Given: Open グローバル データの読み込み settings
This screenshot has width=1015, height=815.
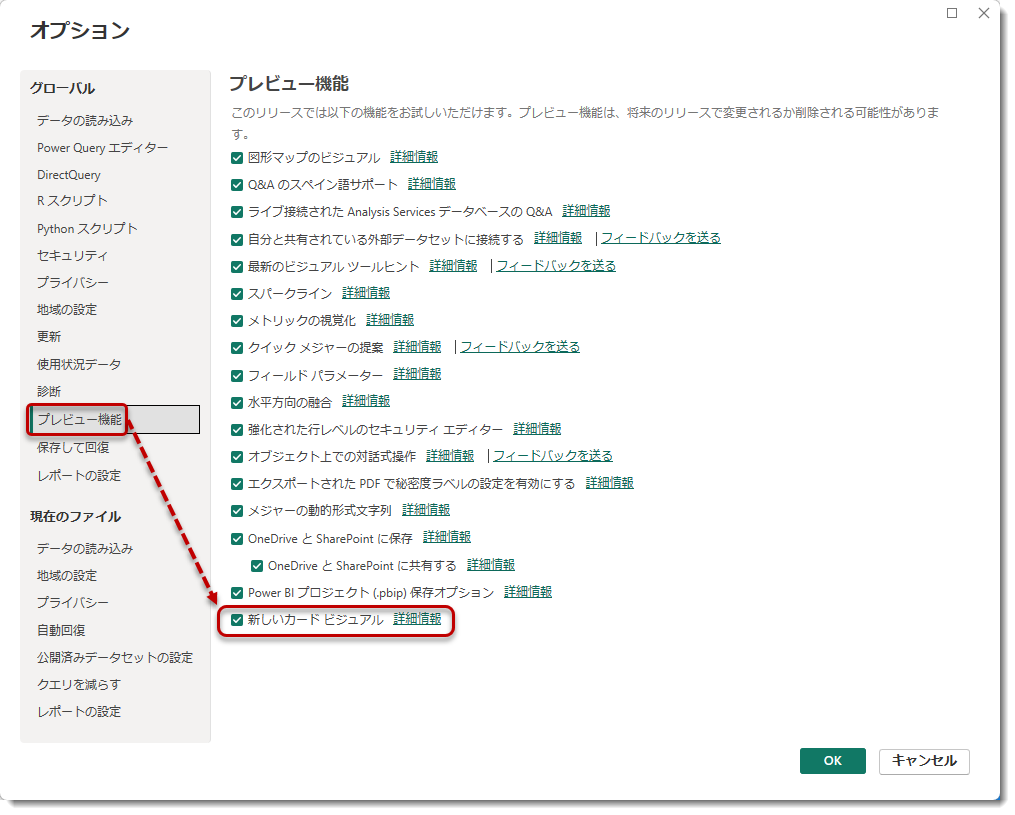Looking at the screenshot, I should pyautogui.click(x=85, y=120).
